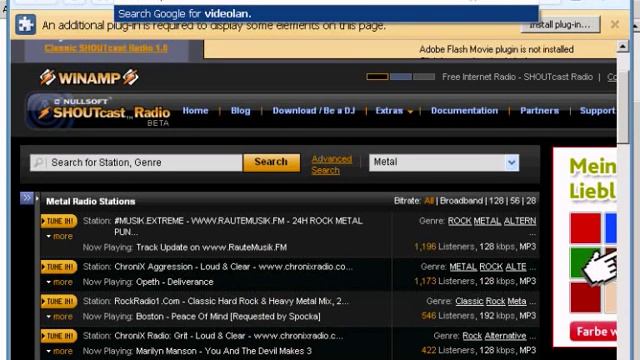Select the gray theme color swatch

[x=424, y=76]
